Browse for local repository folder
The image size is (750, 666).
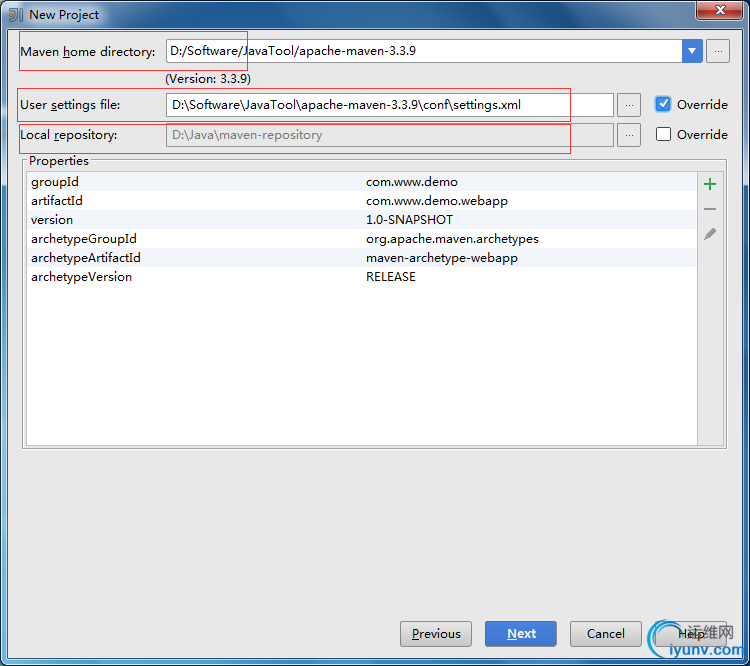[x=629, y=135]
